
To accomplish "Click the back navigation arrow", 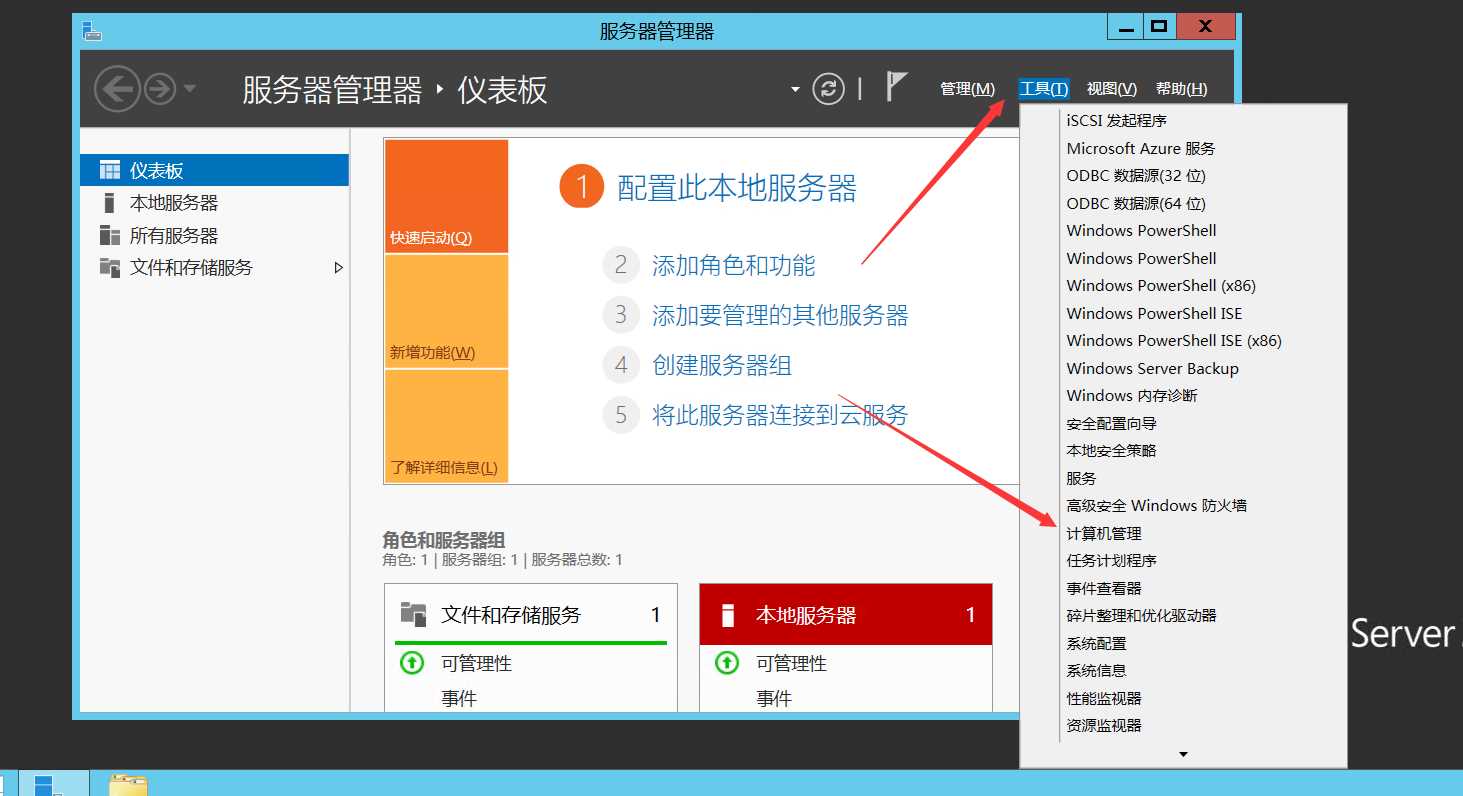I will coord(117,89).
